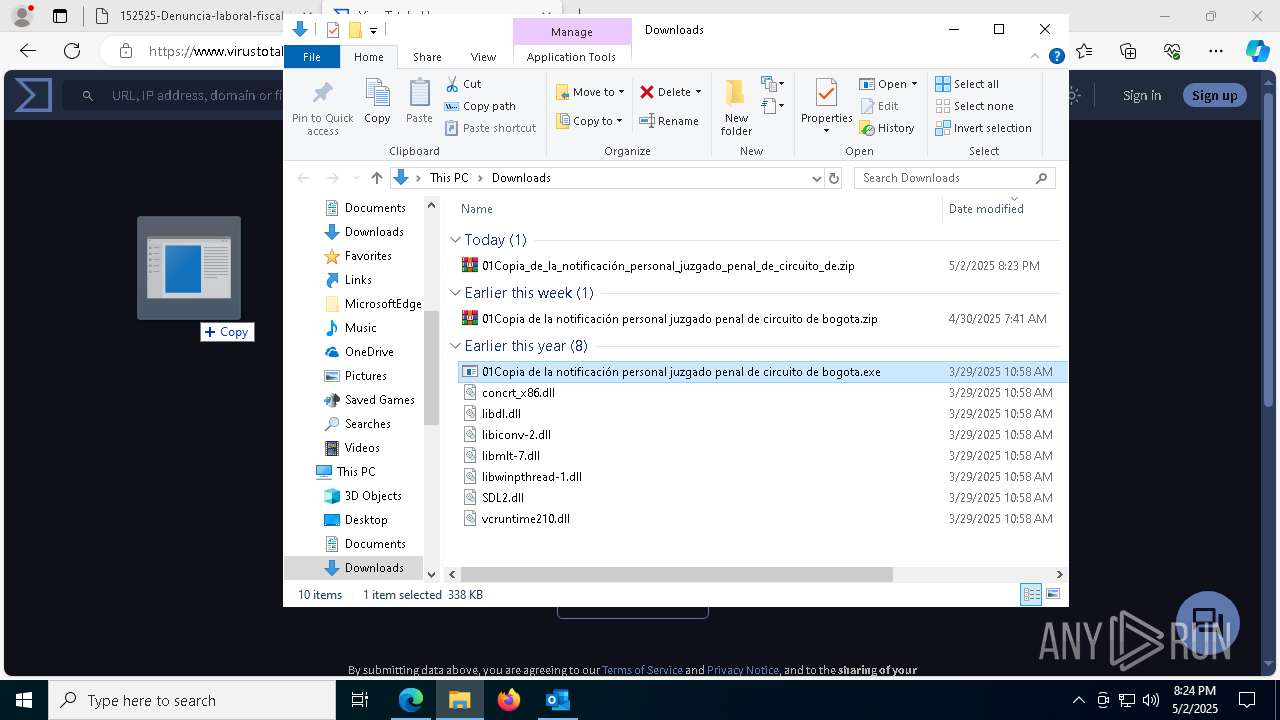This screenshot has width=1280, height=720.
Task: Open Task View on taskbar
Action: tap(361, 700)
